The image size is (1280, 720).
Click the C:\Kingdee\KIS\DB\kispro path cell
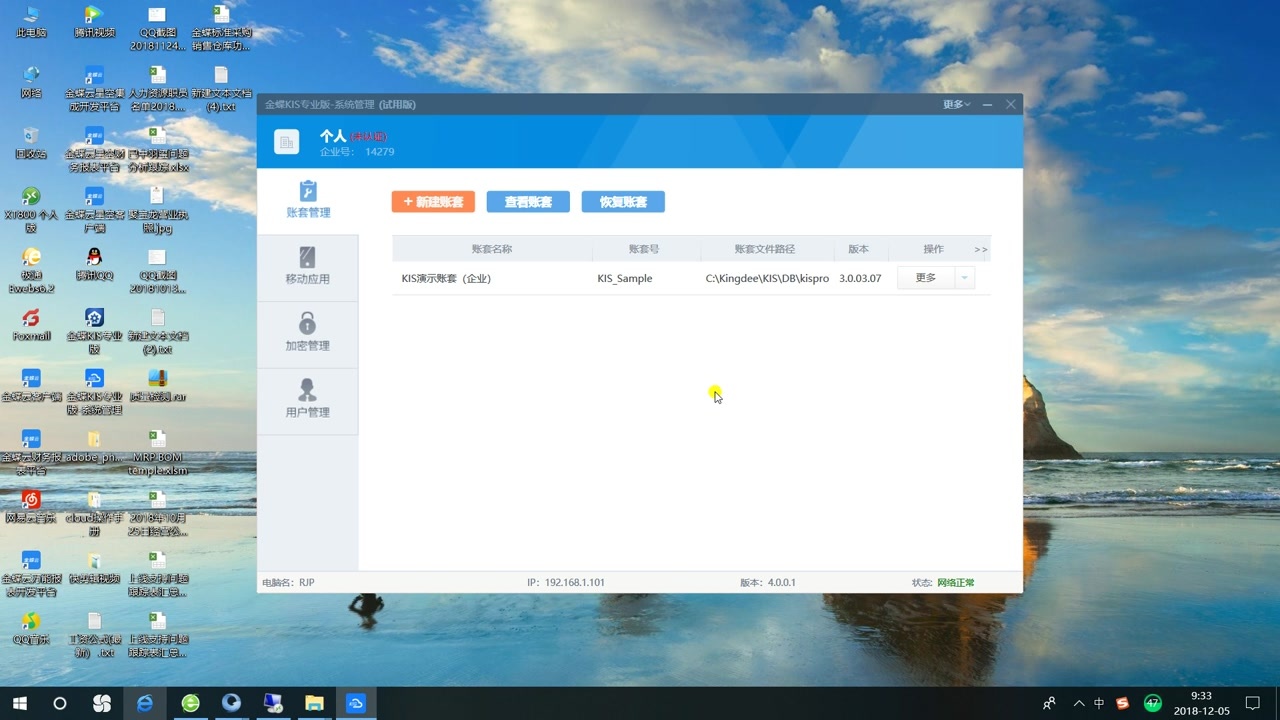[x=767, y=278]
